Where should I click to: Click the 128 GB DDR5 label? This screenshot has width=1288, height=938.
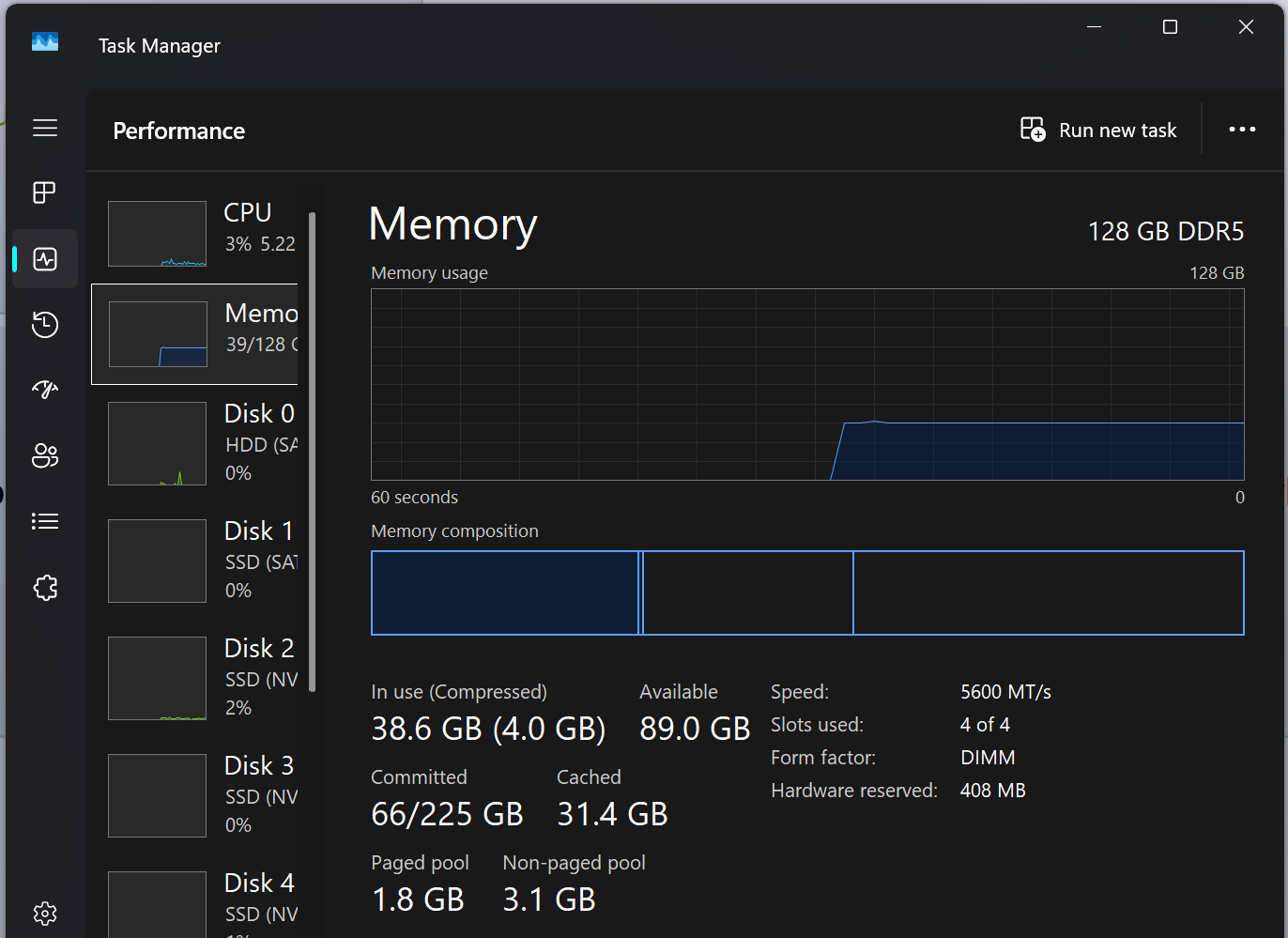click(1166, 231)
